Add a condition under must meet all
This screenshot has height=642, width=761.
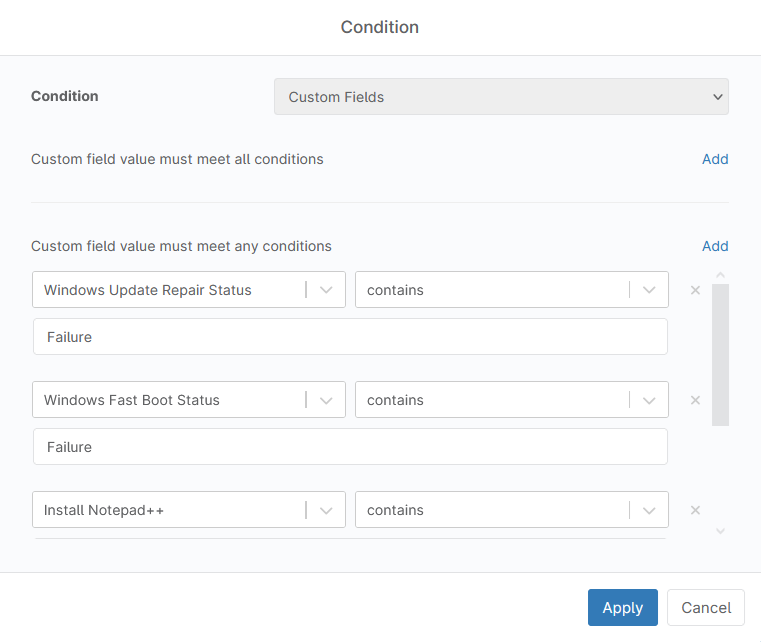point(714,159)
